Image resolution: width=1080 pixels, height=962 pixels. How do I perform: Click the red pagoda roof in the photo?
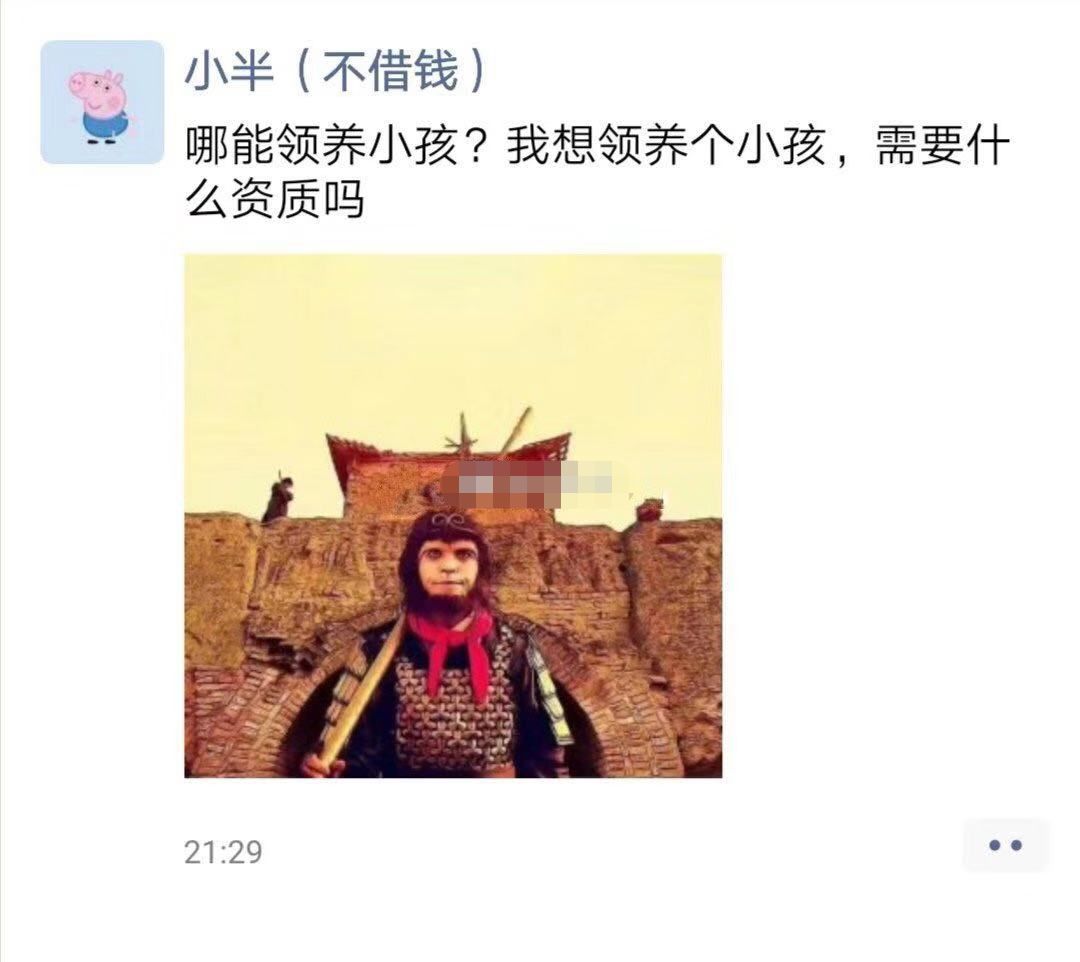[x=448, y=452]
